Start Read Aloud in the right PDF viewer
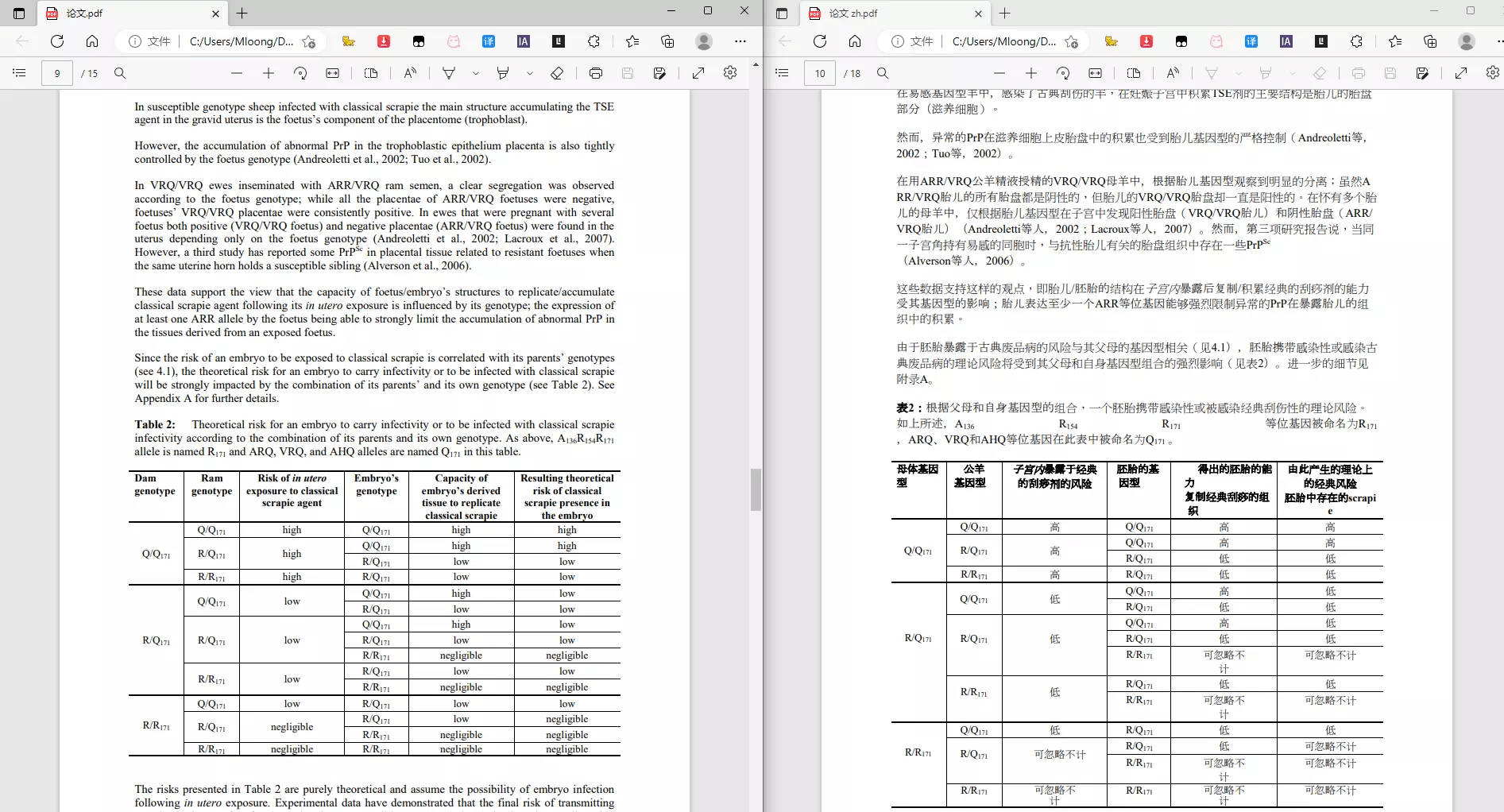The image size is (1504, 812). [1173, 73]
